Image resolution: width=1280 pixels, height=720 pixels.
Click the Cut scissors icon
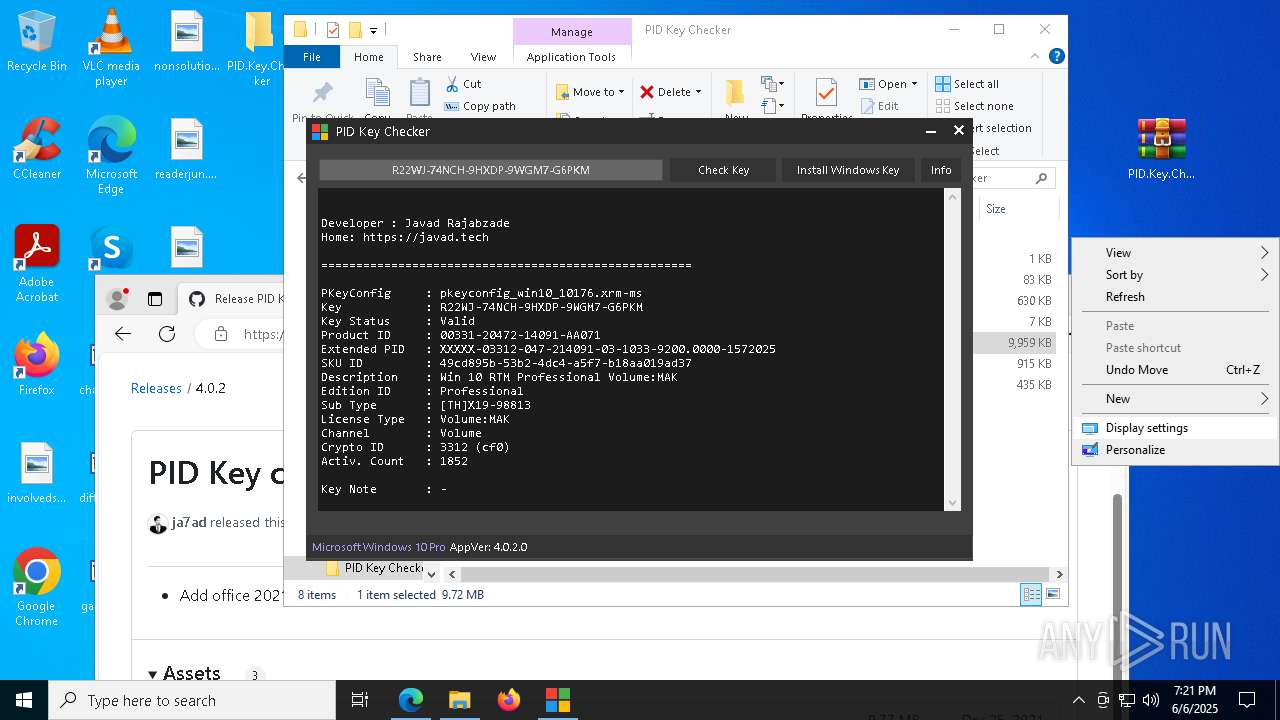[452, 84]
